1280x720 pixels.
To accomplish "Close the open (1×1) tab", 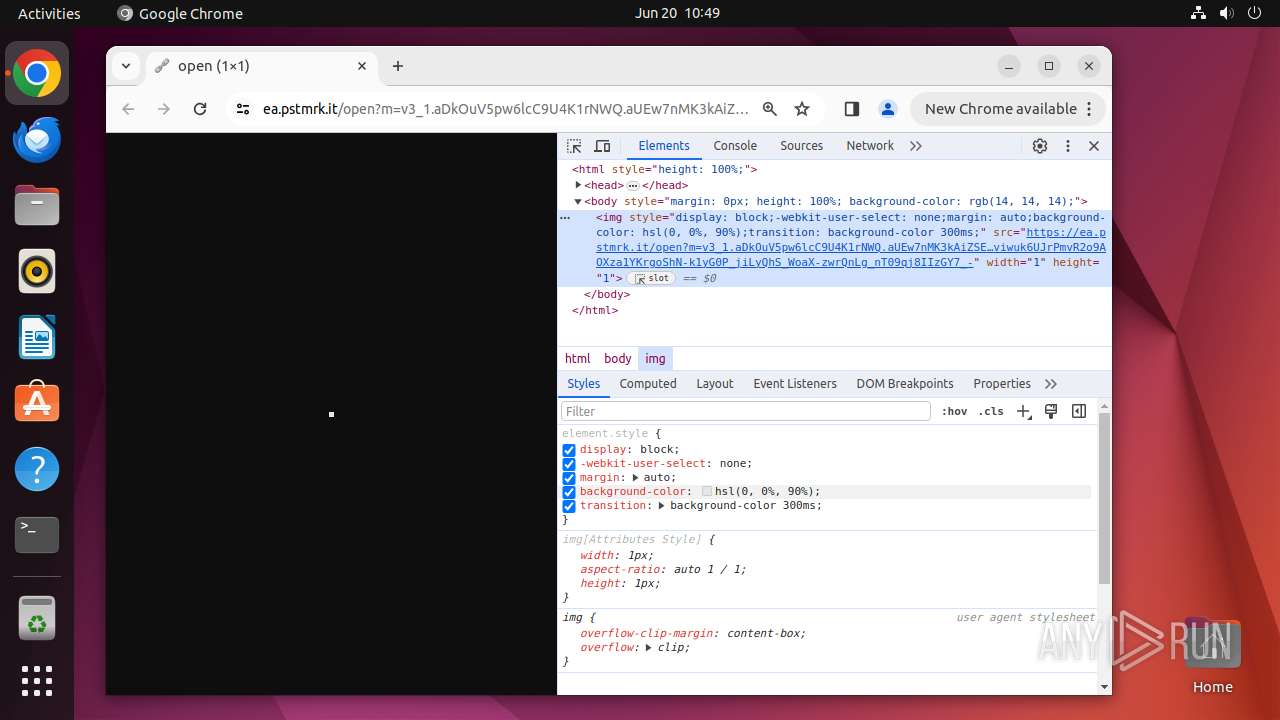I will pyautogui.click(x=362, y=66).
